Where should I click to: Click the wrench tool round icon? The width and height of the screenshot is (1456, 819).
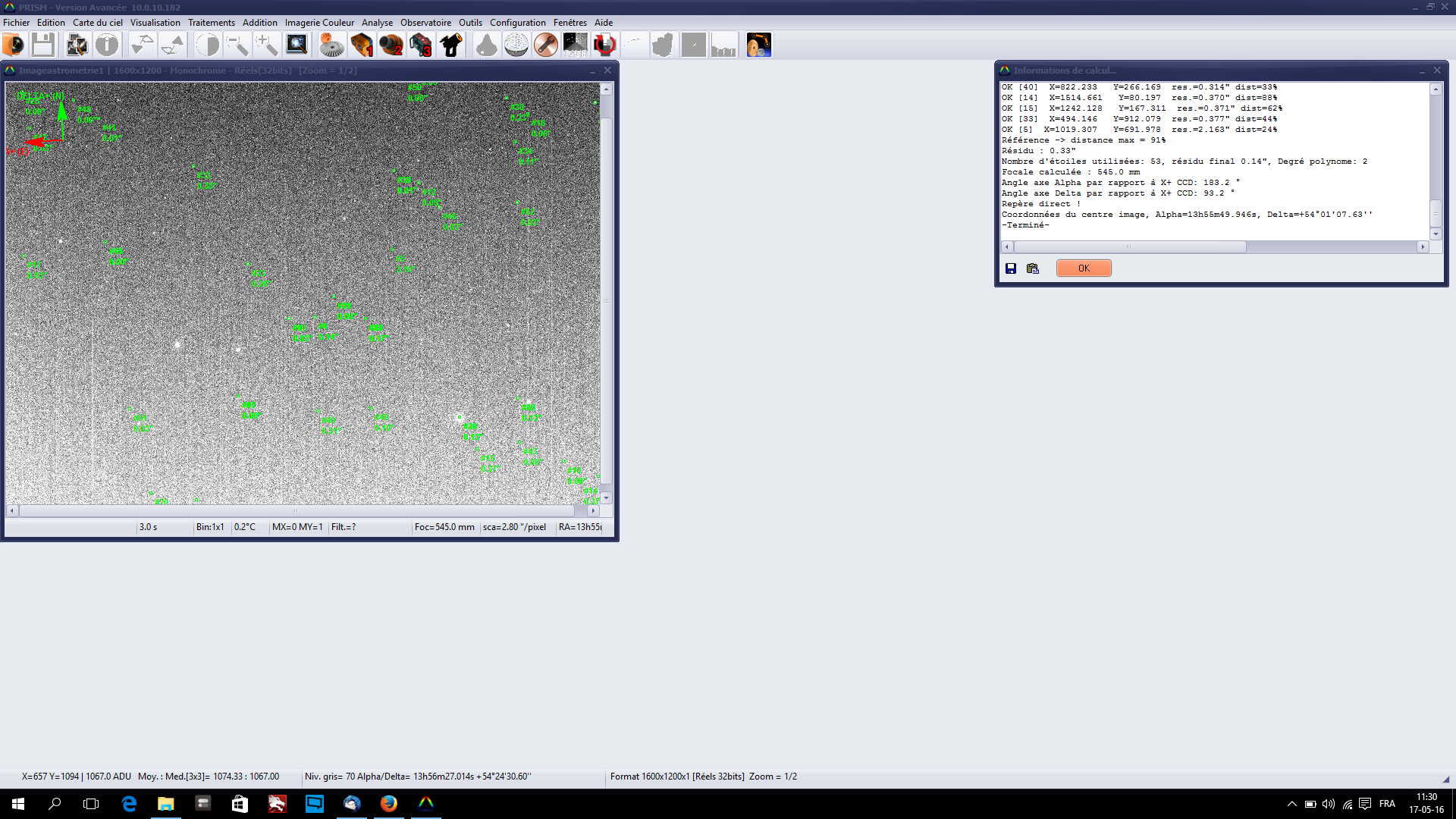point(546,45)
